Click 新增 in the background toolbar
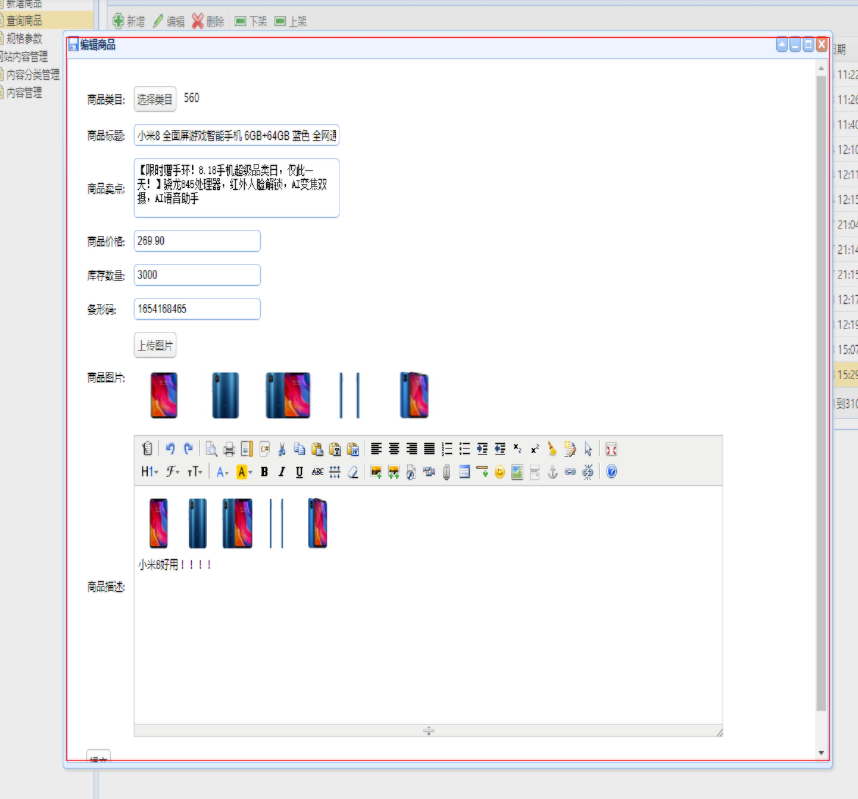858x799 pixels. click(x=129, y=21)
